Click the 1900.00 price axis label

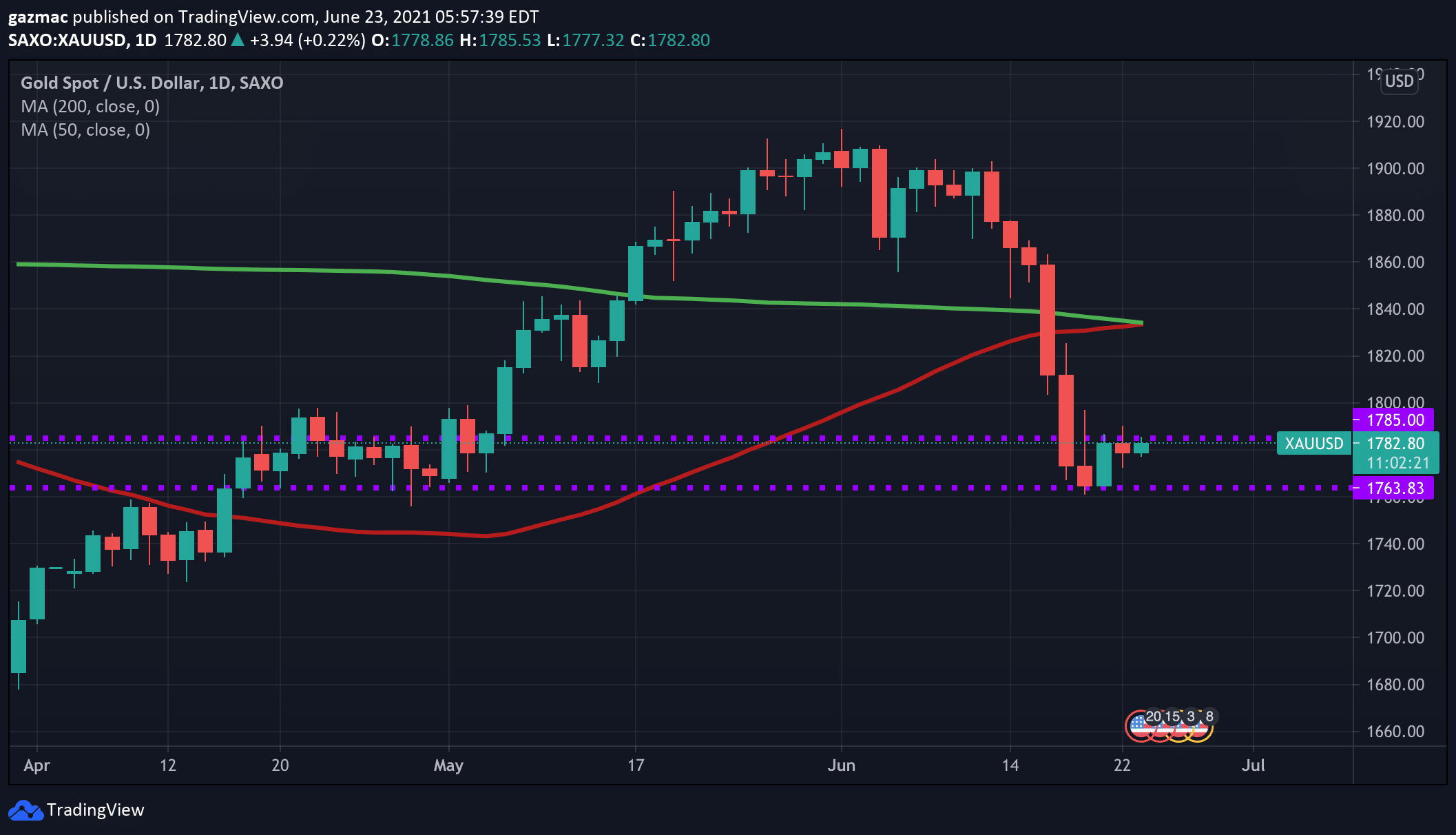tap(1395, 169)
